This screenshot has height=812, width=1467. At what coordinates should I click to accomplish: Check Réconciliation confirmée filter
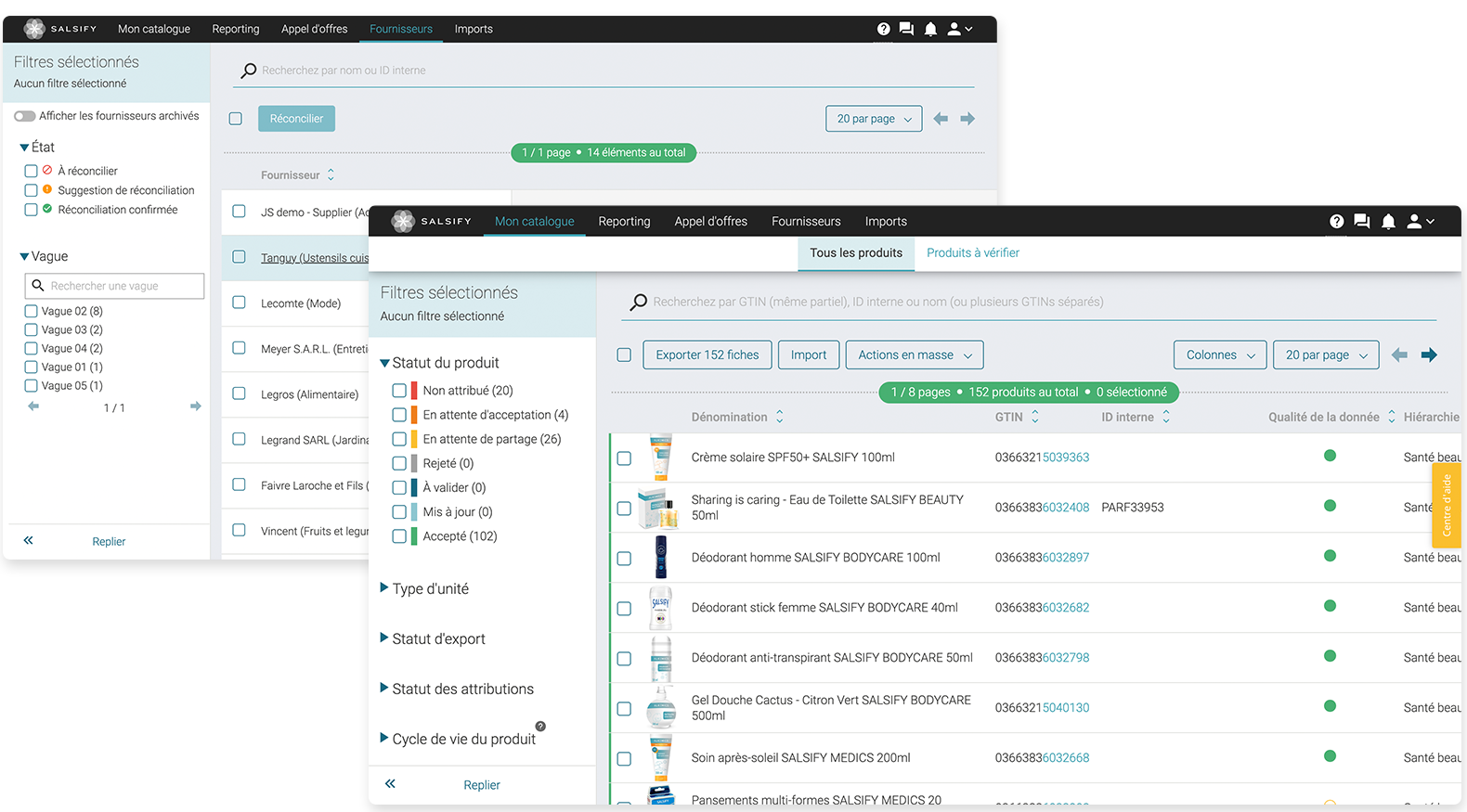[31, 210]
